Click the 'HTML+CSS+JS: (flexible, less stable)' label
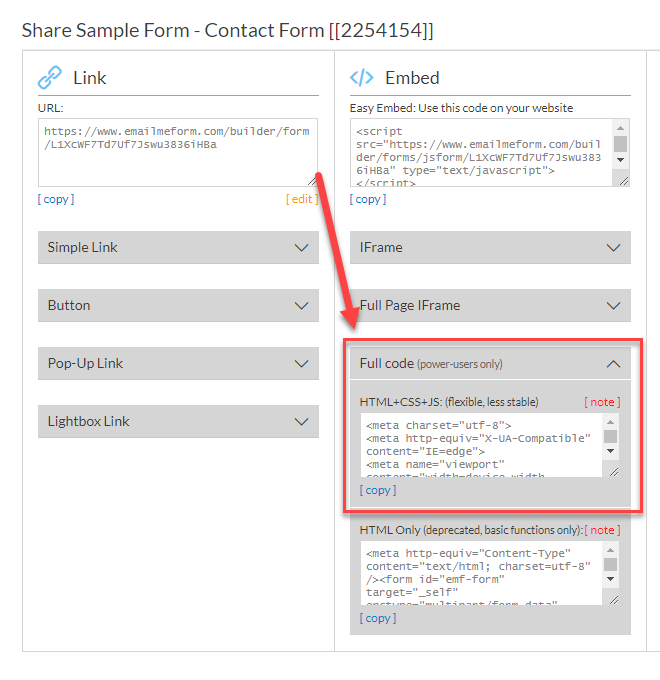 pos(449,402)
